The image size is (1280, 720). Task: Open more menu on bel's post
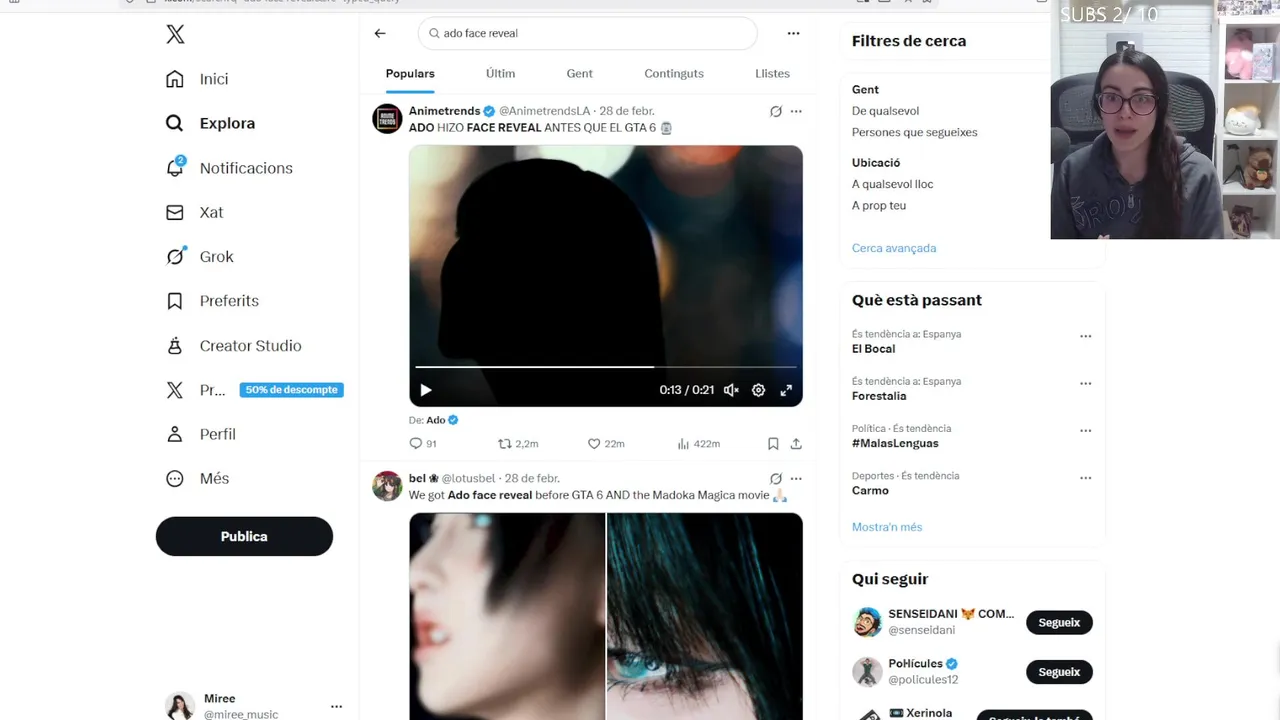pos(796,479)
